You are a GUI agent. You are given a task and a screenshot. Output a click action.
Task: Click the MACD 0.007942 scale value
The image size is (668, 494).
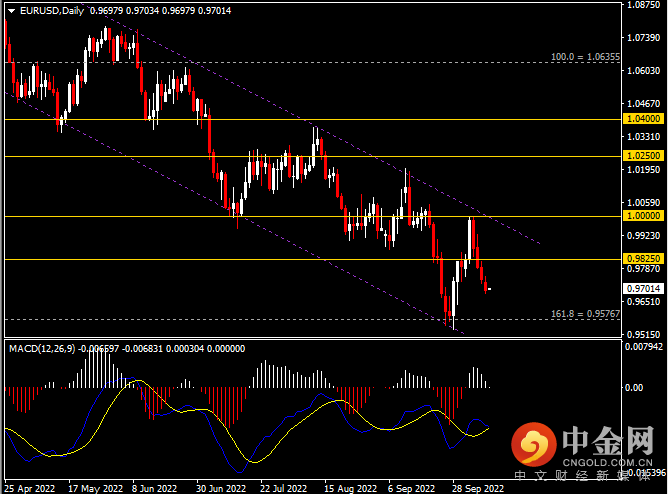[644, 347]
